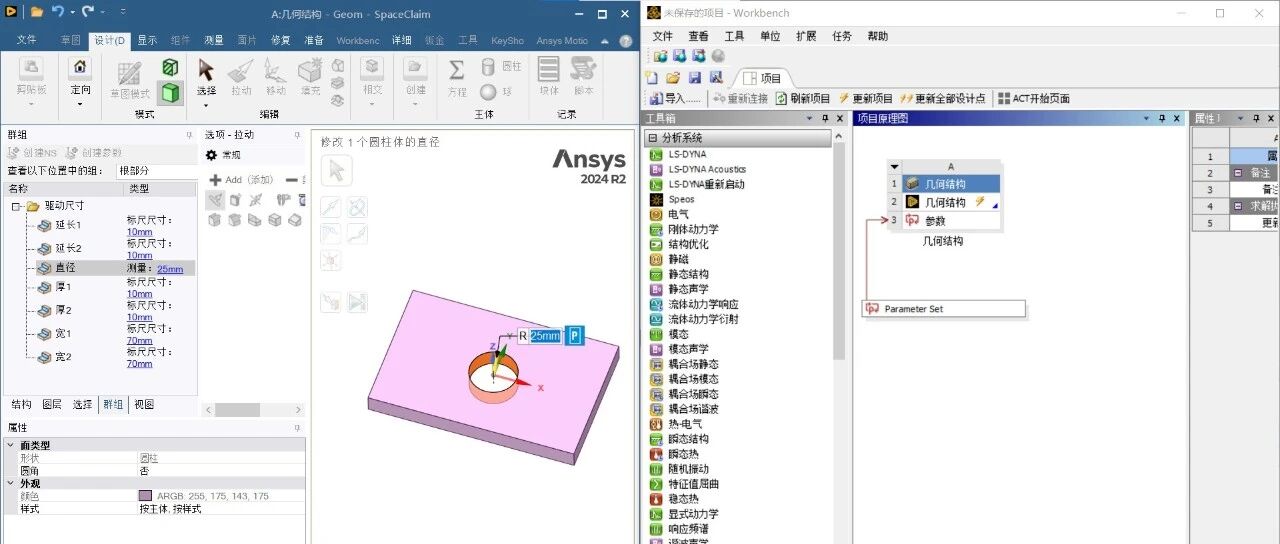Open the SpaceClaim 文件 menu
Screen dimensions: 1280x544
click(26, 40)
